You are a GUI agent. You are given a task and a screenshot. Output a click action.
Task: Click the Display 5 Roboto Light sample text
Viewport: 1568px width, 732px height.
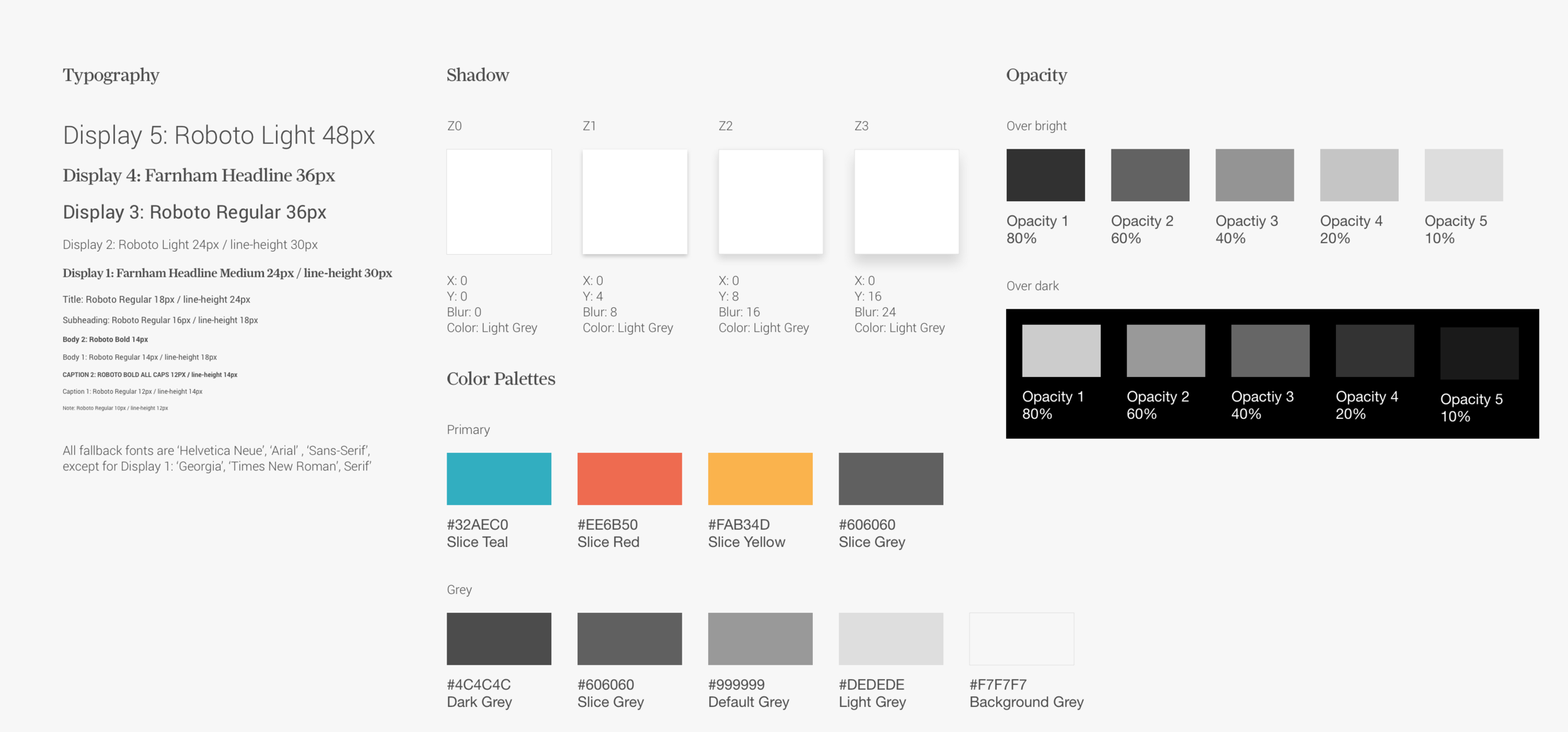[219, 134]
